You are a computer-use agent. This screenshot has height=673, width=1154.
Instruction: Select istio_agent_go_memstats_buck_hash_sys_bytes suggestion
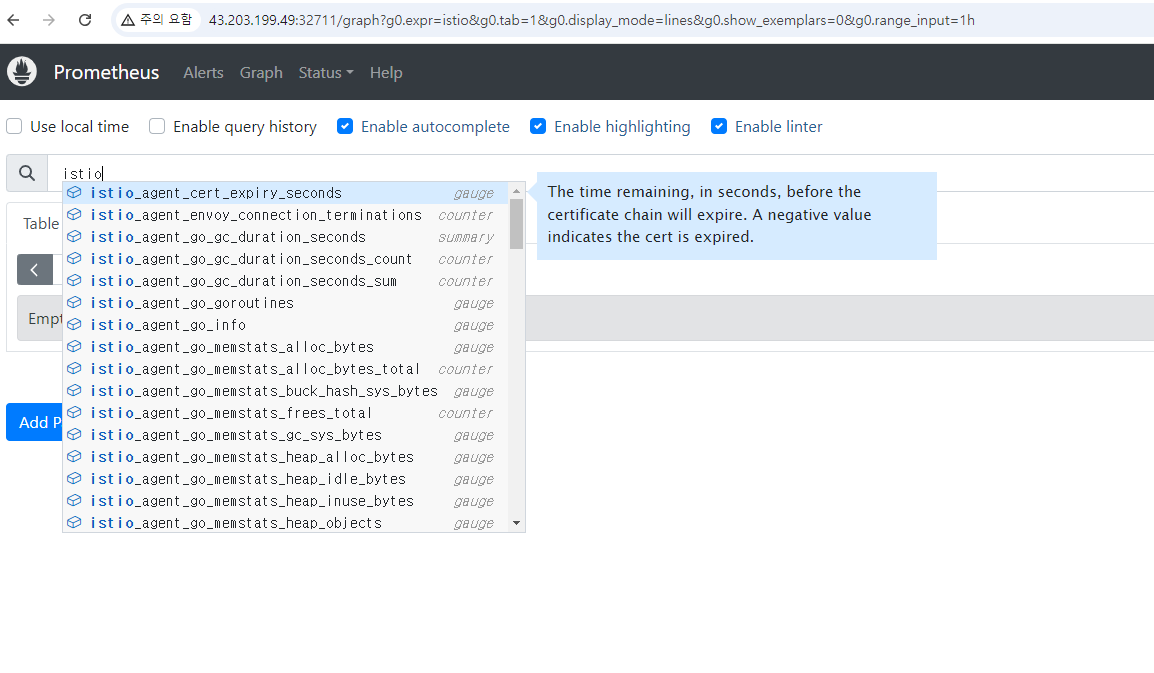(286, 391)
